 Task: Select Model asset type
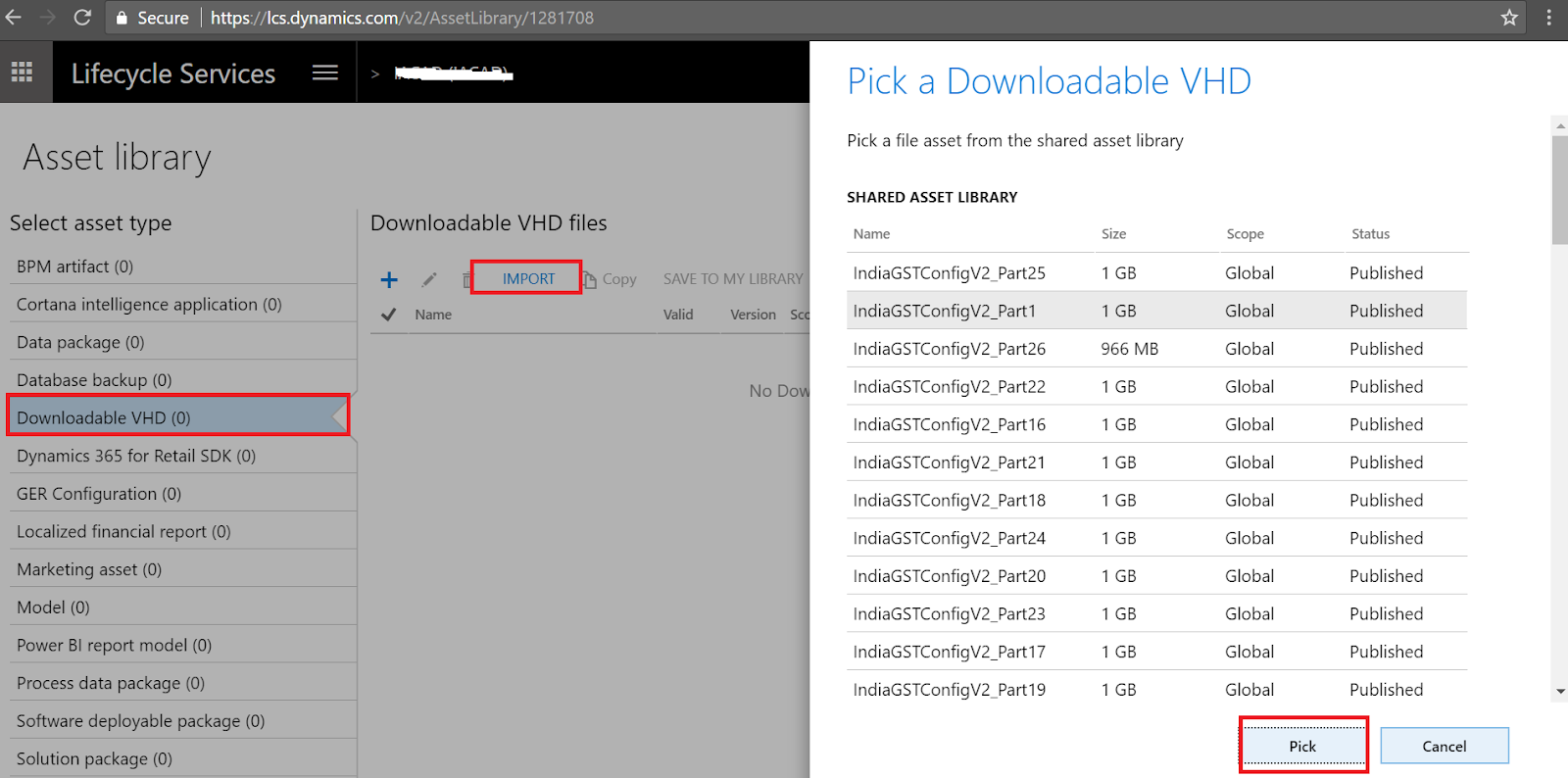182,608
